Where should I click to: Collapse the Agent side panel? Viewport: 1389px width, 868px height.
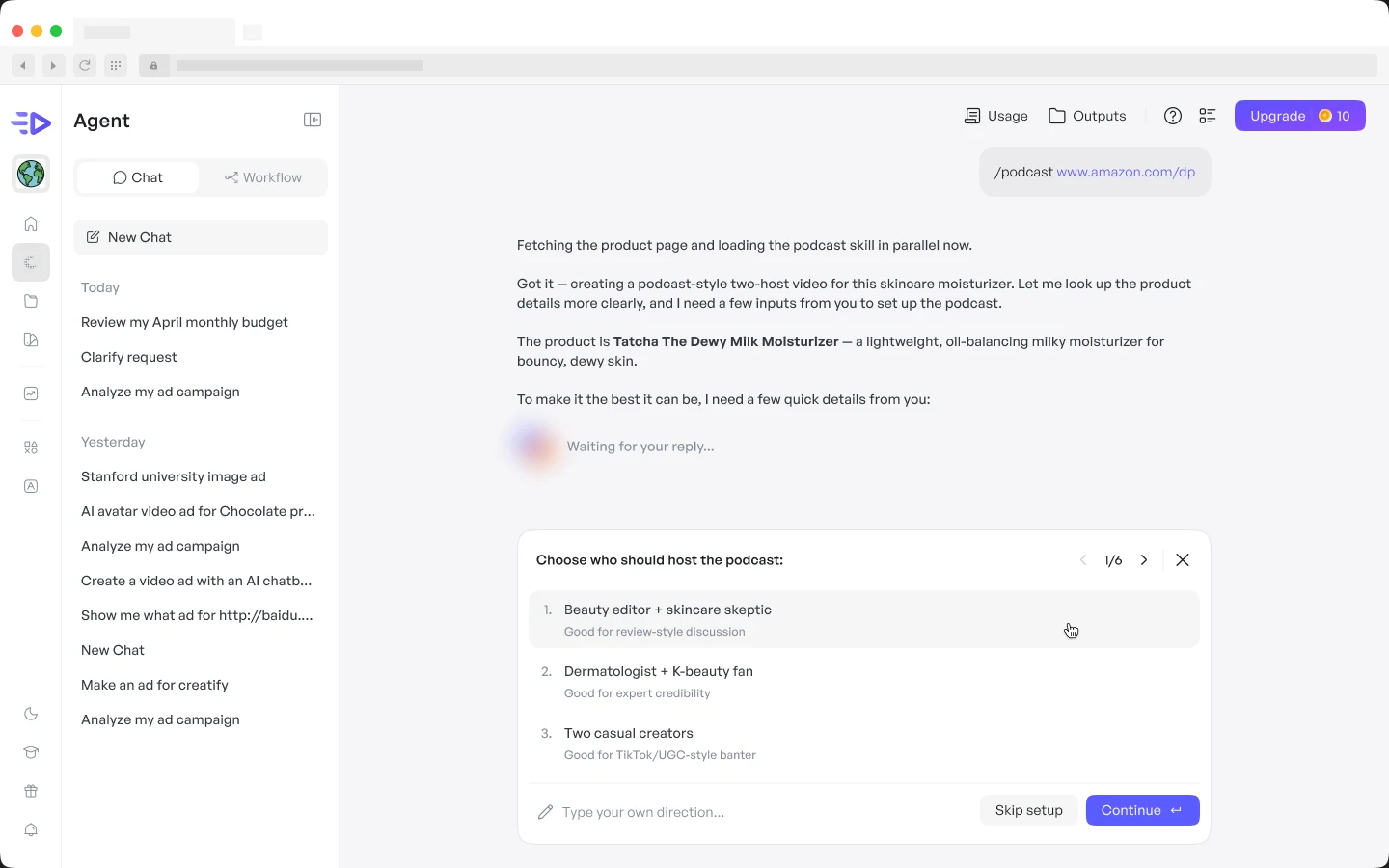tap(313, 120)
